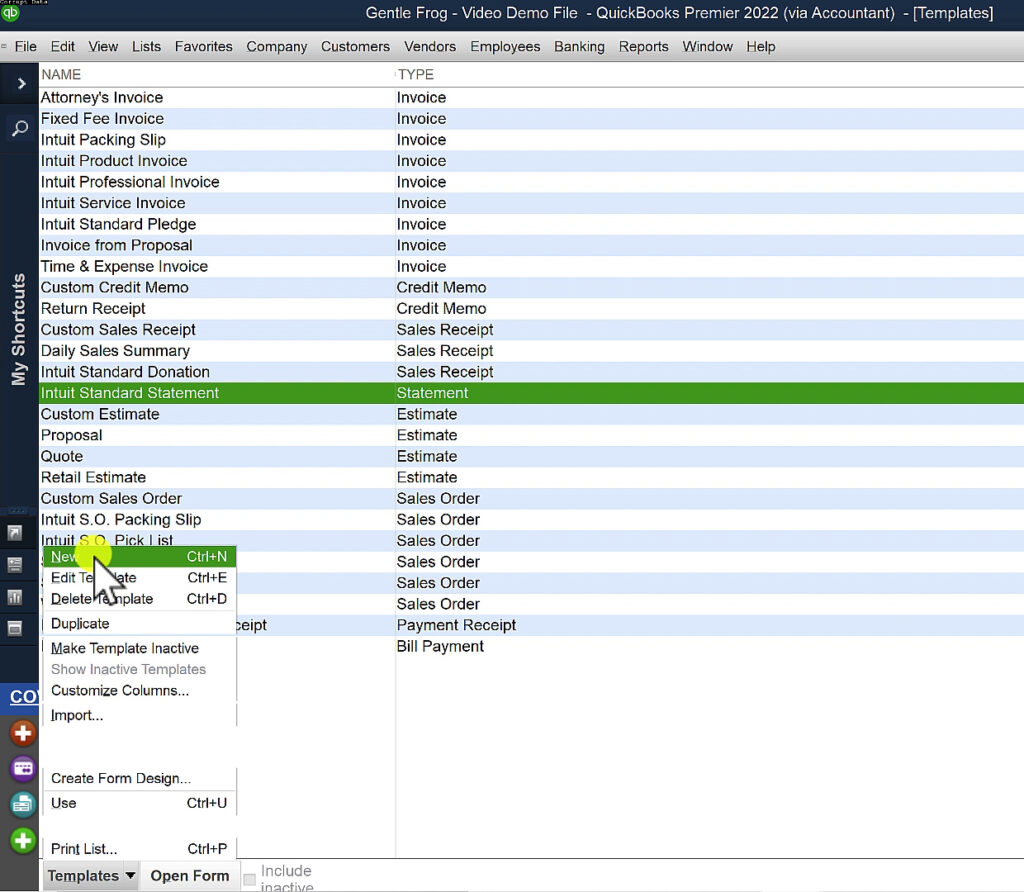1024x892 pixels.
Task: Open the Reports menu
Action: click(643, 46)
